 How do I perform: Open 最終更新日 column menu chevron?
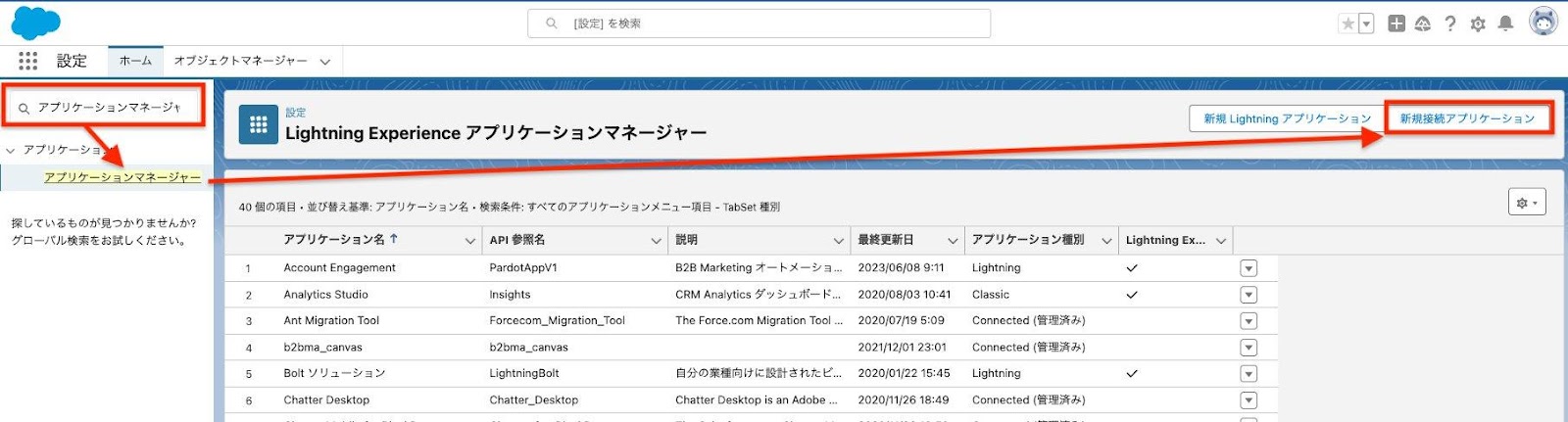point(952,241)
